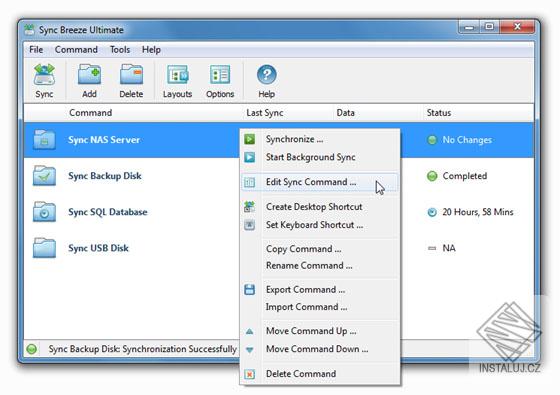Click the Command column header
560x395 pixels.
(x=91, y=113)
